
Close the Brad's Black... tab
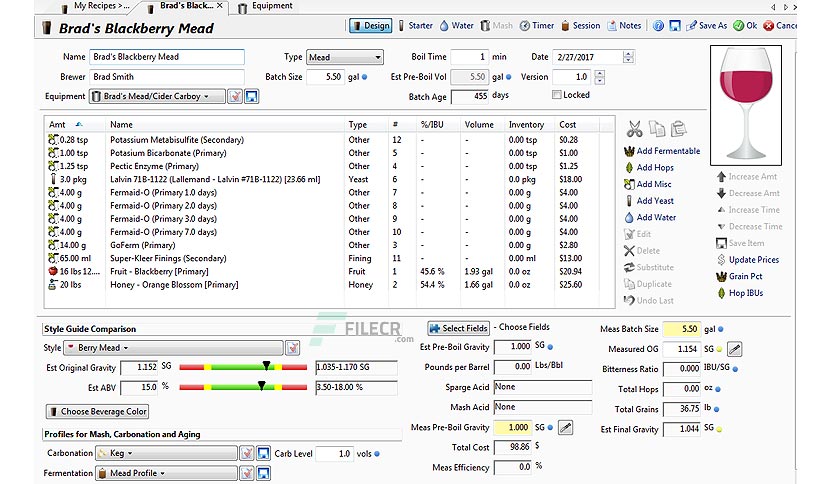[220, 5]
